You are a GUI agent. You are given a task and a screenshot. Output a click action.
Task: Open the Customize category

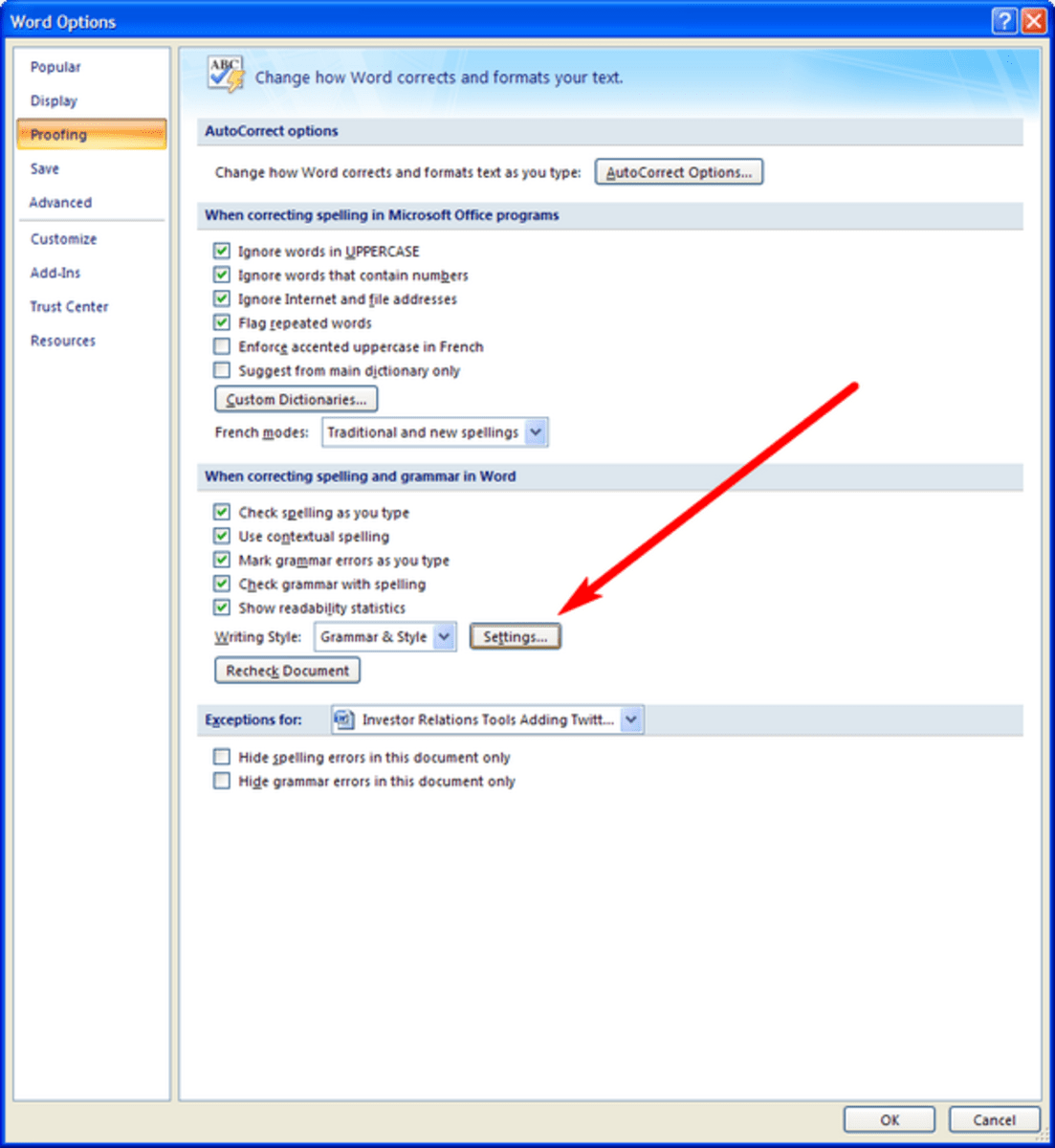63,238
